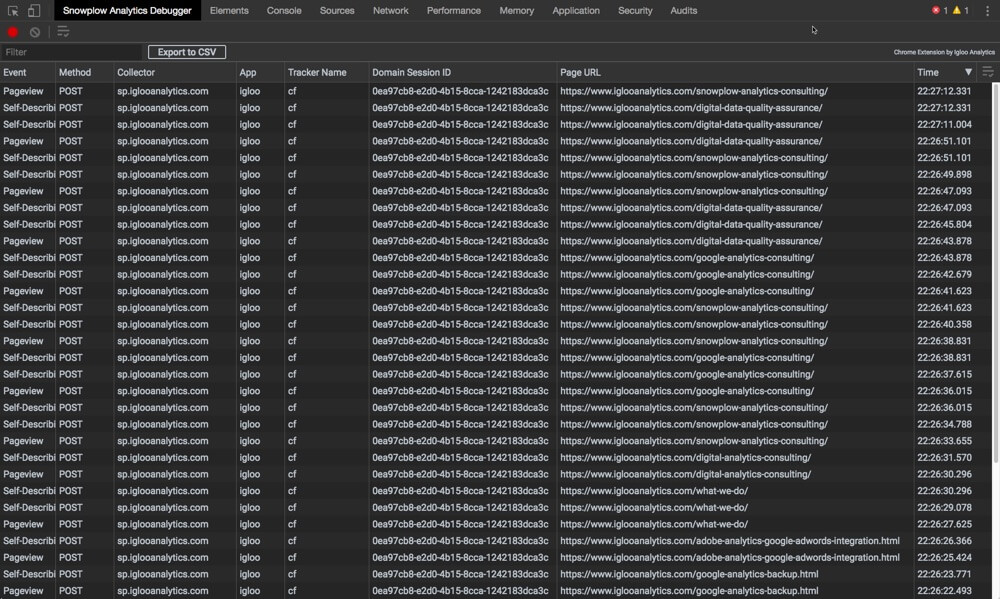This screenshot has height=599, width=1000.
Task: Select the Pageview row at 22:26:27.625
Action: click(496, 524)
